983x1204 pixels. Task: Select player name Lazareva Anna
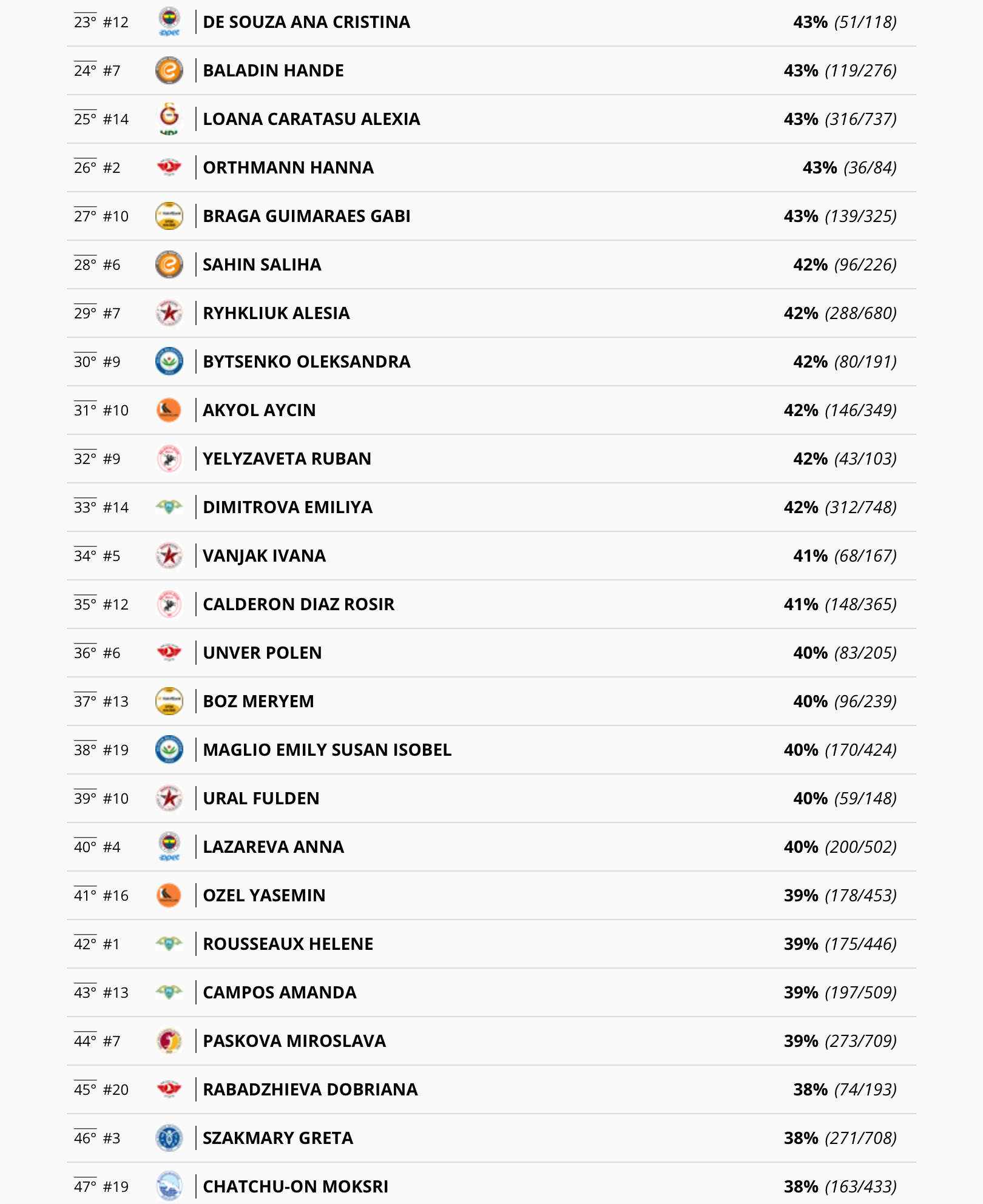click(x=273, y=847)
